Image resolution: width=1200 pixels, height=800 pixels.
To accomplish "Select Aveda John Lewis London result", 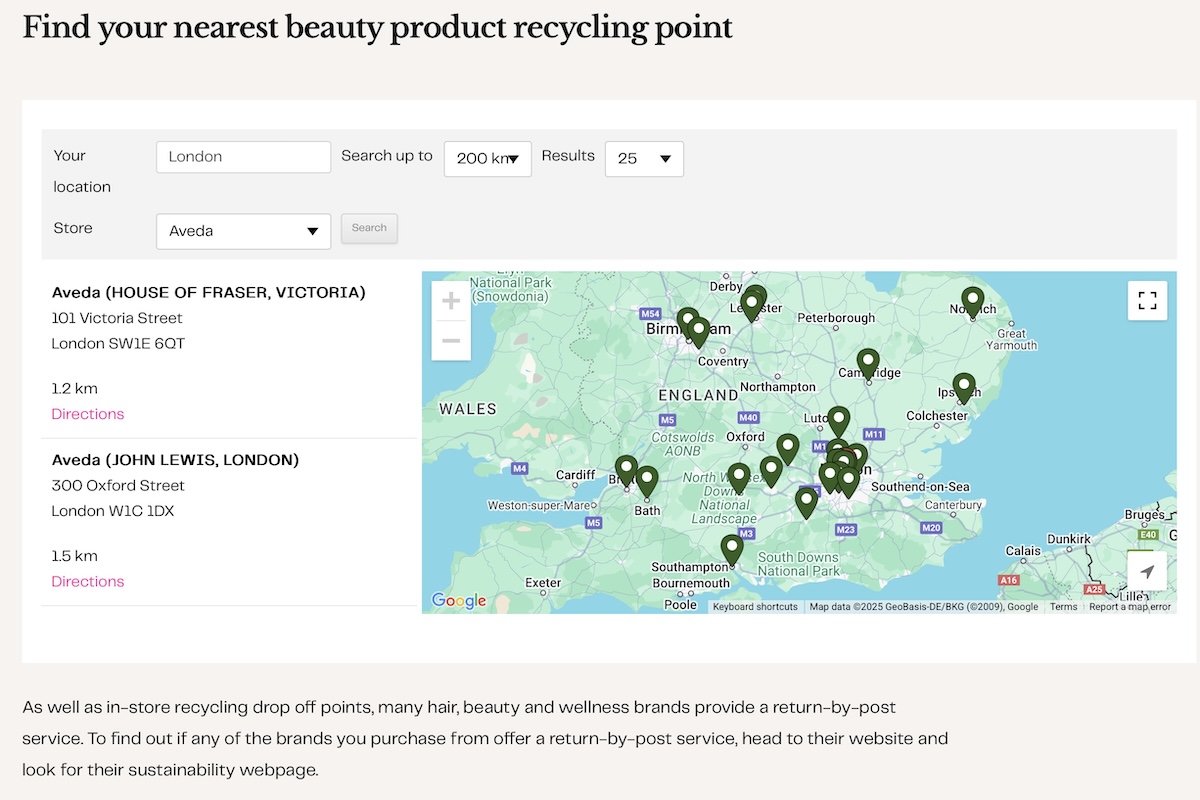I will click(x=176, y=460).
